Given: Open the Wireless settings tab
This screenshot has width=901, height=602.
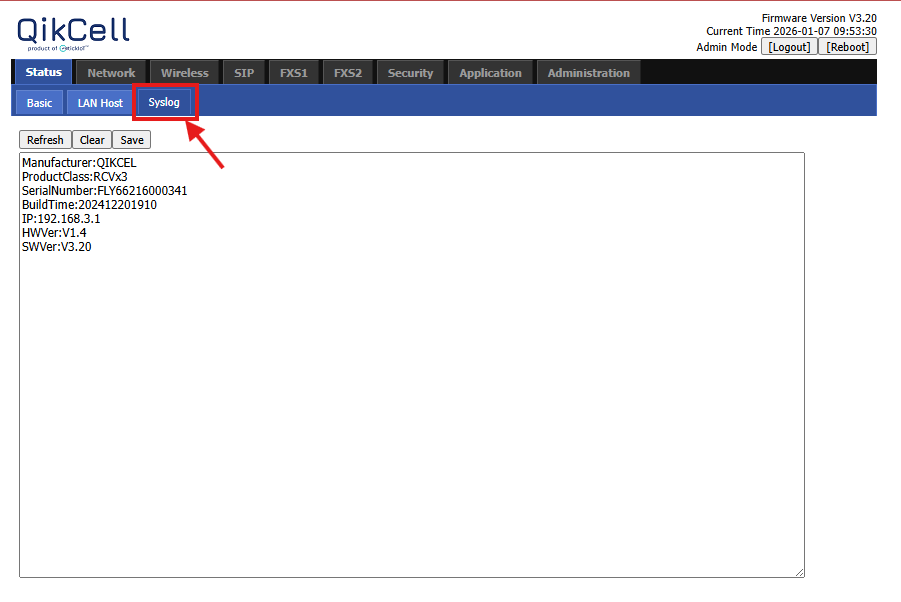Looking at the screenshot, I should (185, 73).
